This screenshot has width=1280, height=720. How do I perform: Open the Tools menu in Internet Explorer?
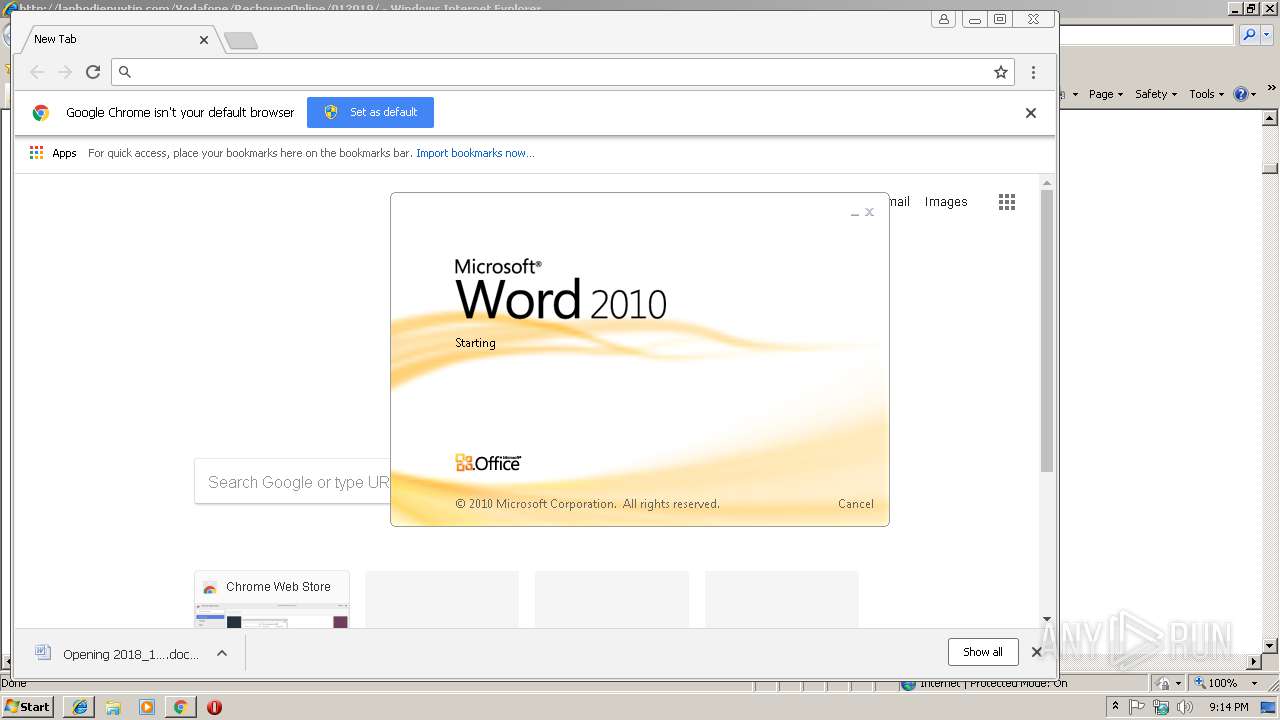1207,94
